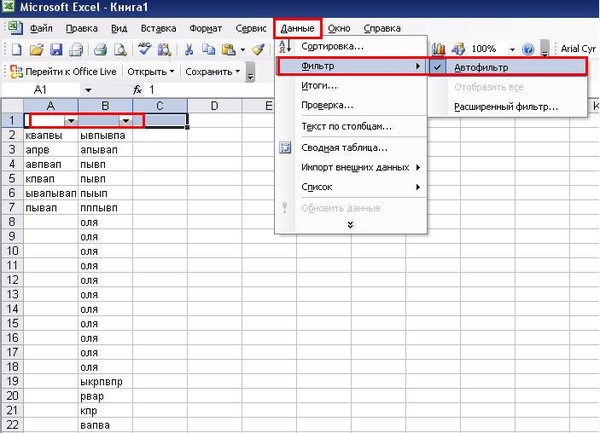Choose Сортировка... from the menu
Image resolution: width=600 pixels, height=433 pixels.
(x=351, y=46)
